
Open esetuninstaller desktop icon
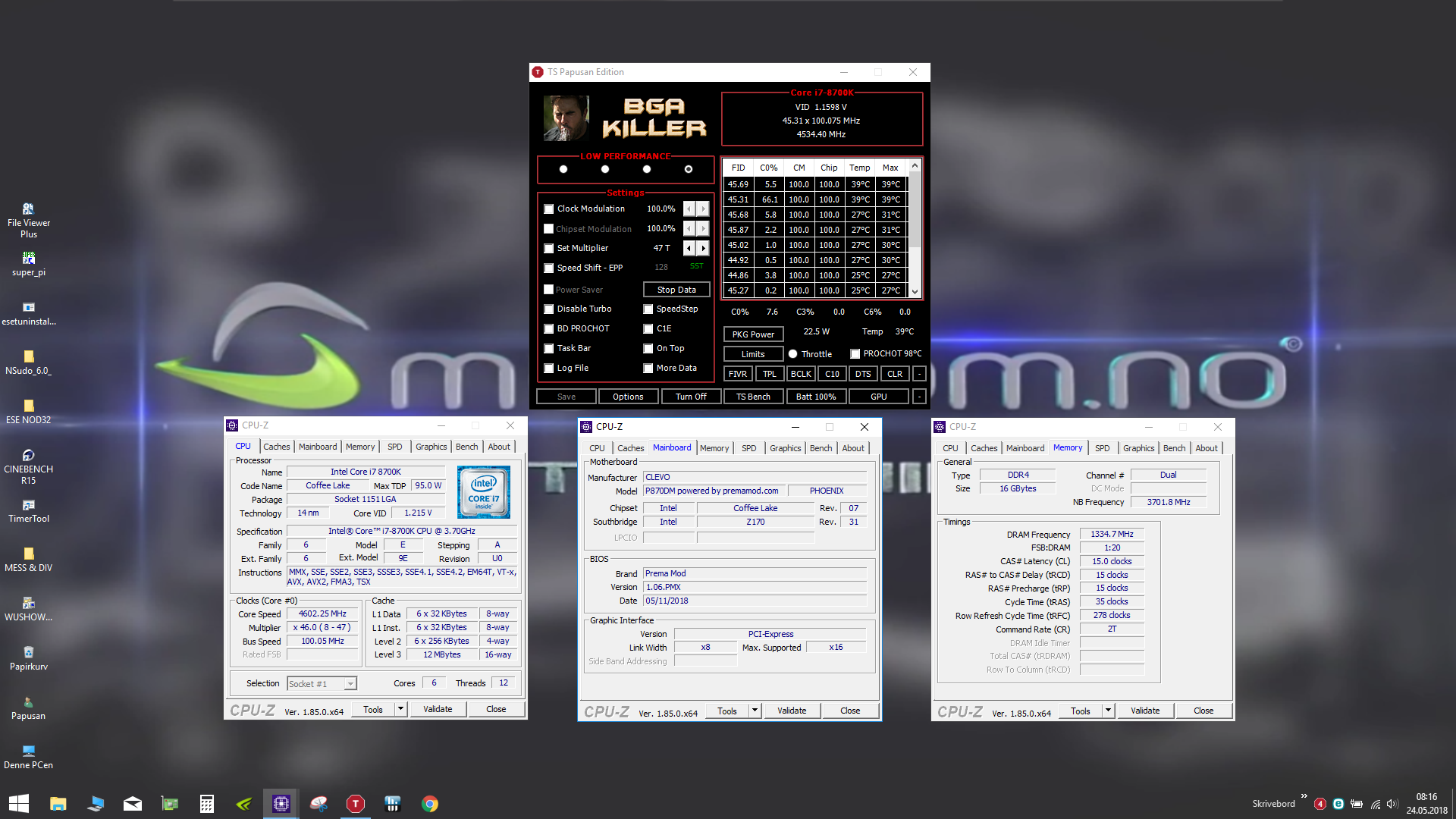pos(28,312)
